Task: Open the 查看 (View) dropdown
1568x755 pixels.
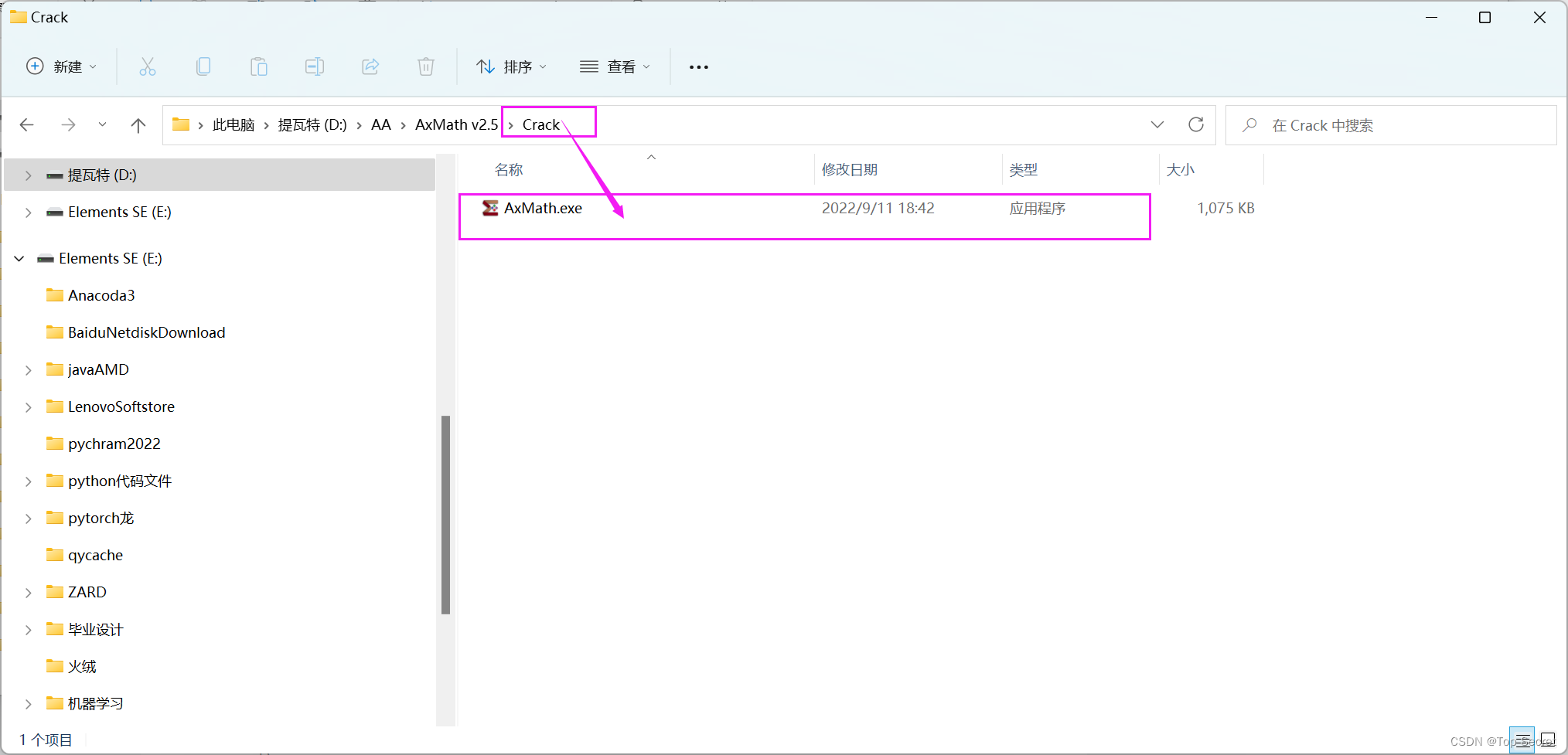Action: tap(615, 67)
